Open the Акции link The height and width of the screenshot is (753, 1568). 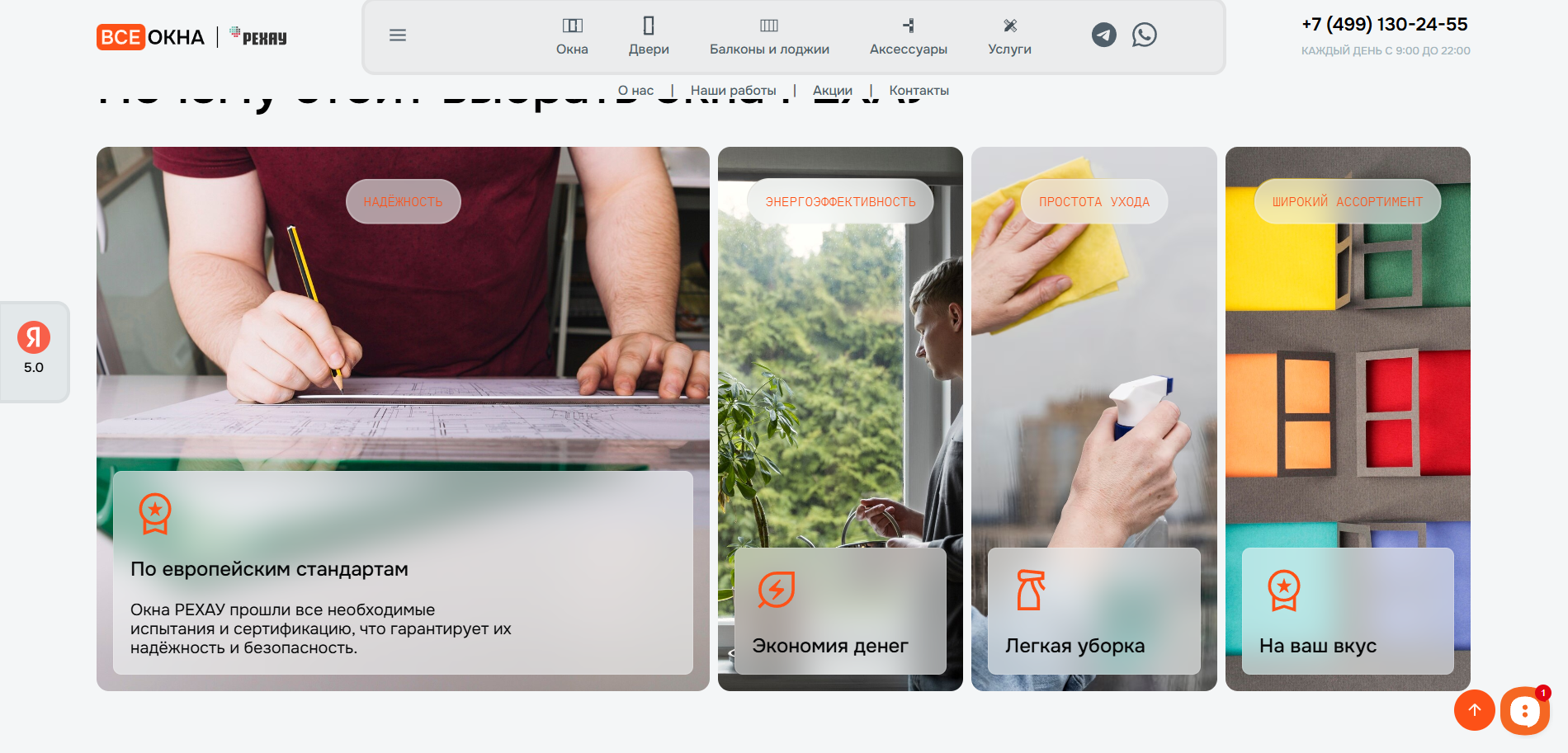point(832,91)
